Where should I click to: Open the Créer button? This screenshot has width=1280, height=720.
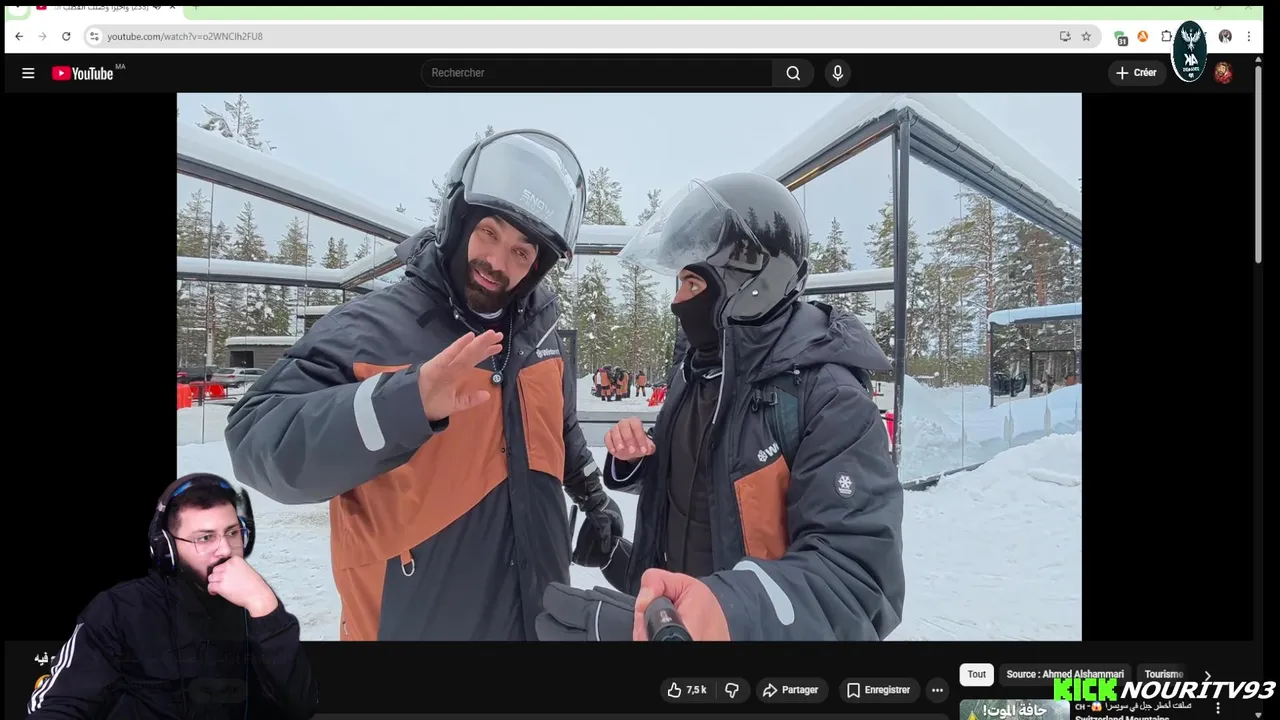tap(1137, 73)
